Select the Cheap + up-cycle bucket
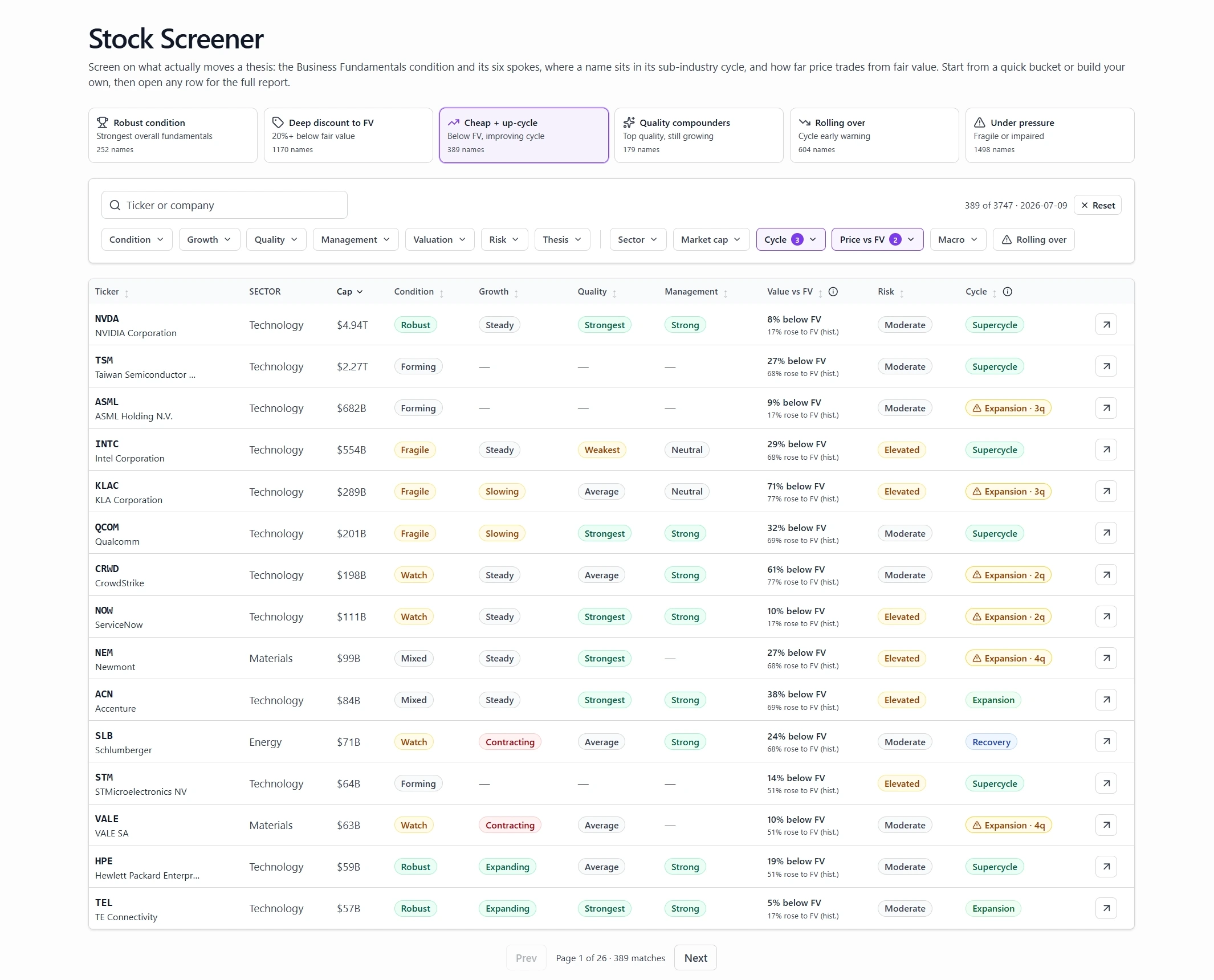This screenshot has width=1214, height=980. 524,136
